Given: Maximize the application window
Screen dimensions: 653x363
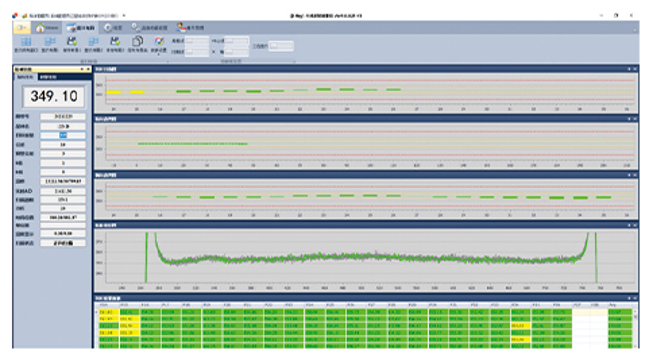Looking at the screenshot, I should coord(616,15).
